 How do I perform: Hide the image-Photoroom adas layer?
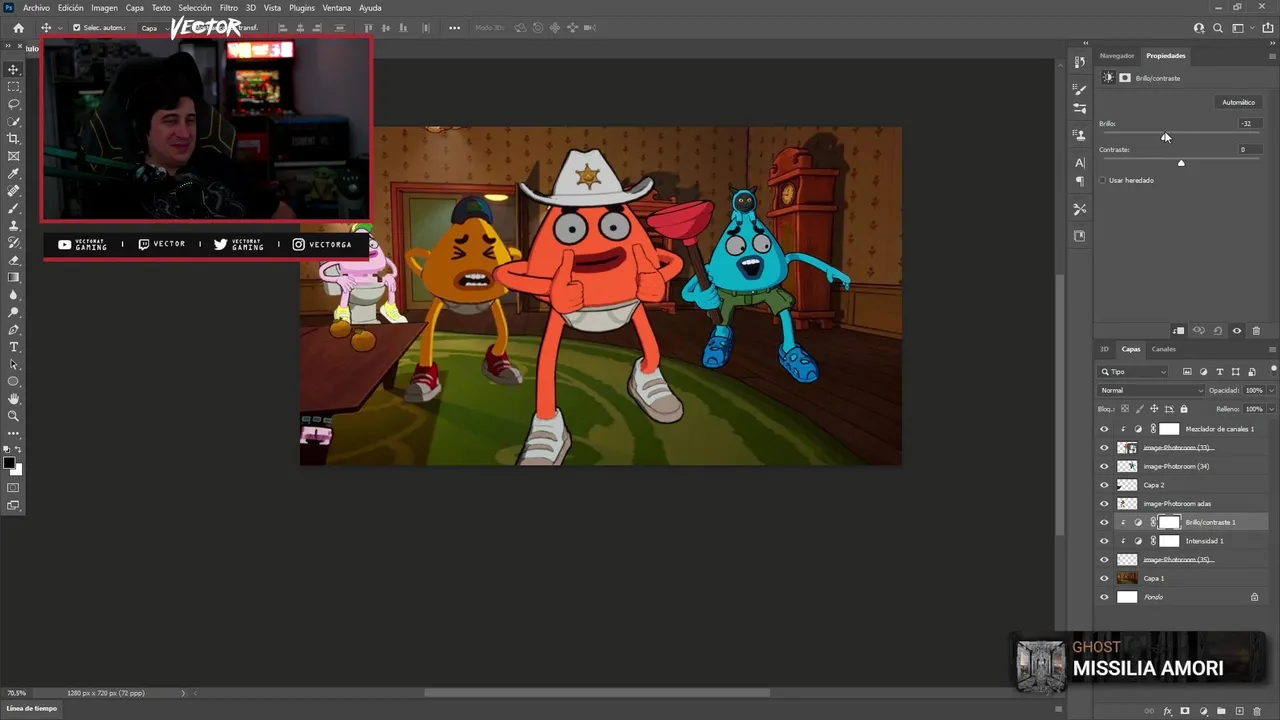[1104, 504]
